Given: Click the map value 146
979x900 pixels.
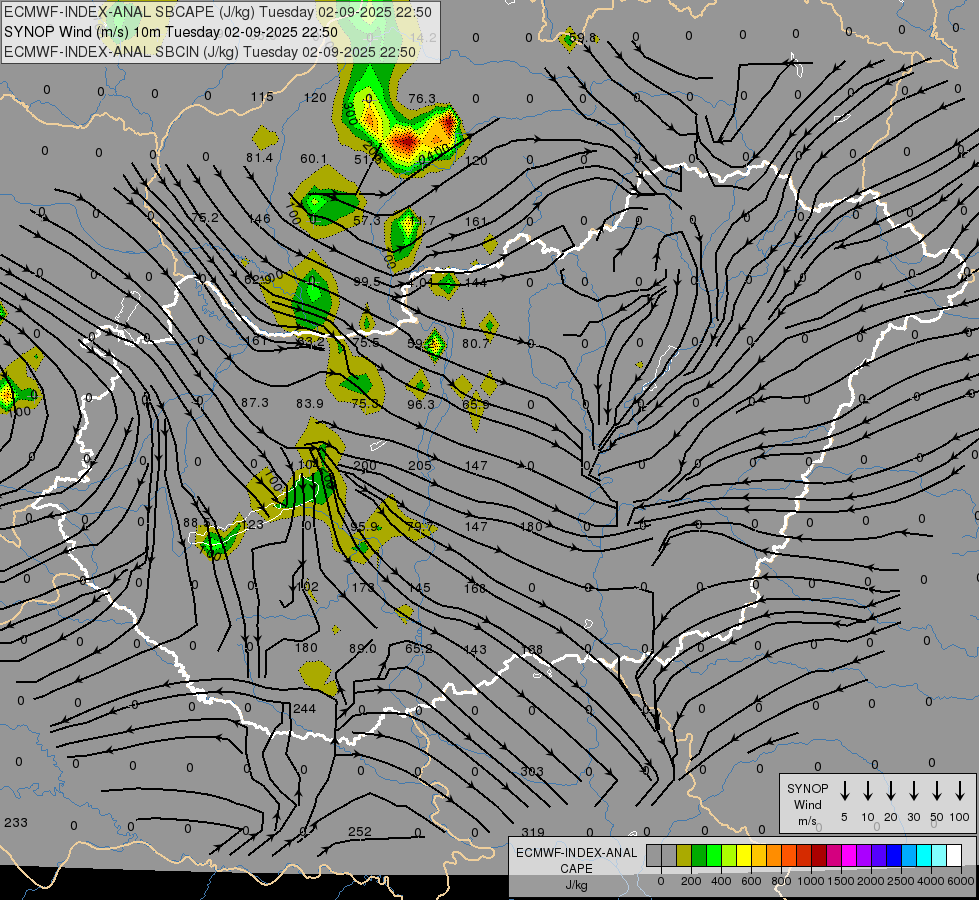Looking at the screenshot, I should click(259, 219).
